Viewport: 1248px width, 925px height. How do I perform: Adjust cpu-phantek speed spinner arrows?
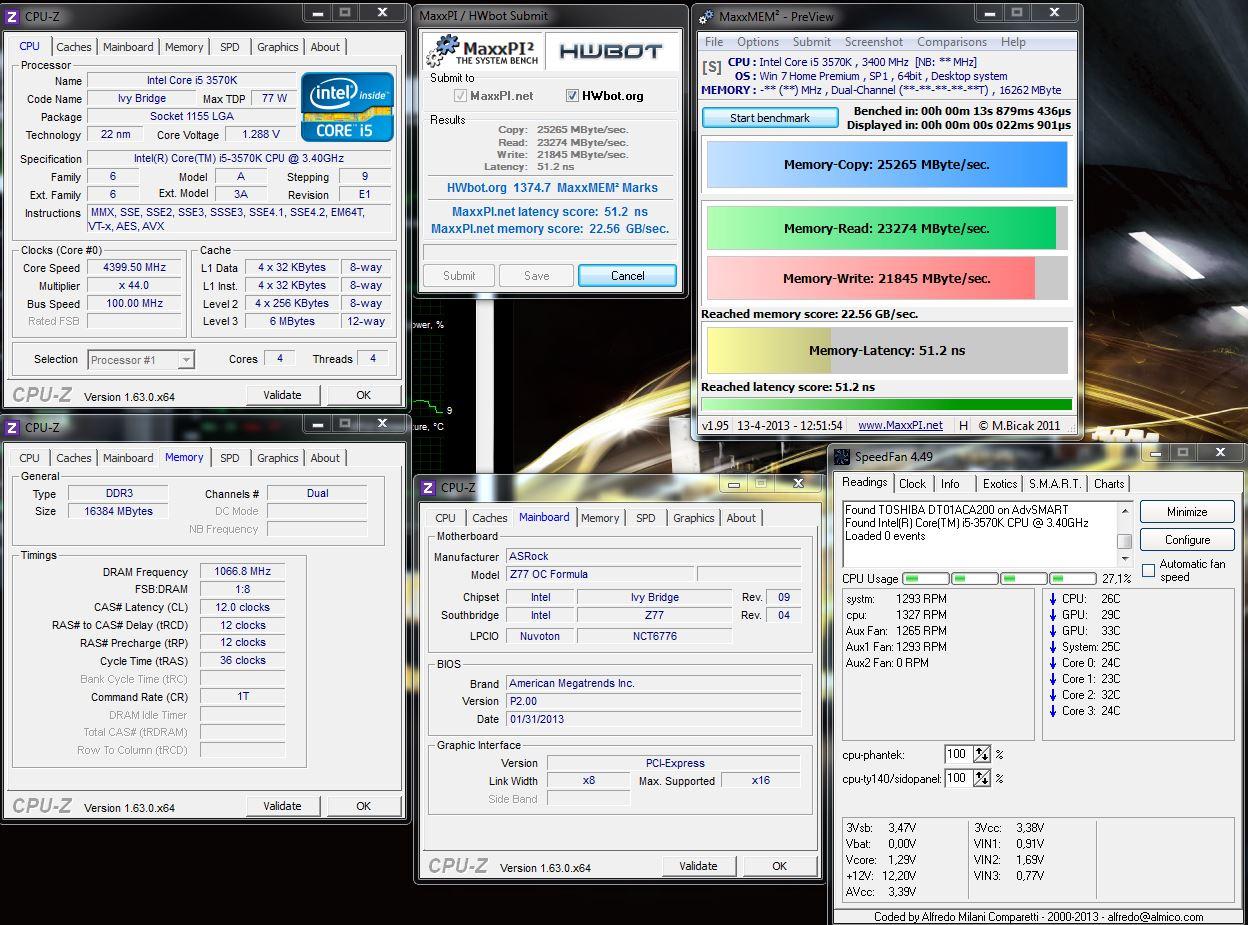982,754
